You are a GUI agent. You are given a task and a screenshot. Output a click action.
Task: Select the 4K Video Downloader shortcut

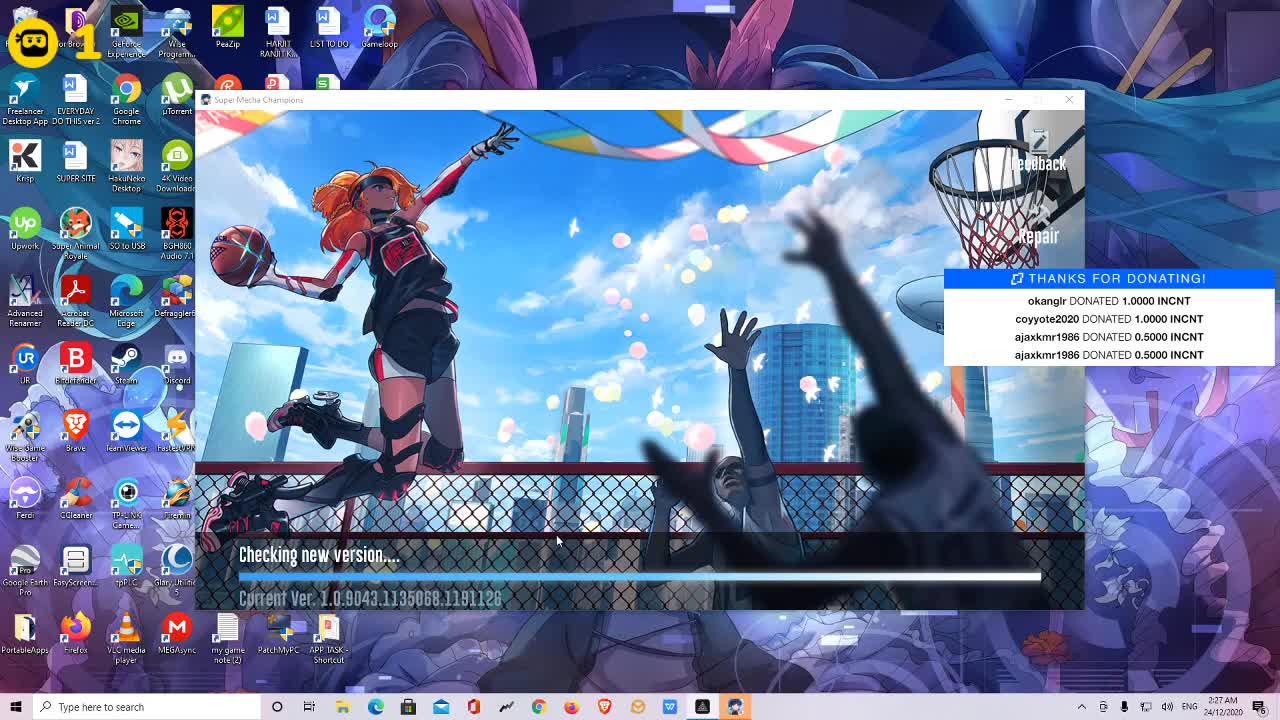(177, 167)
